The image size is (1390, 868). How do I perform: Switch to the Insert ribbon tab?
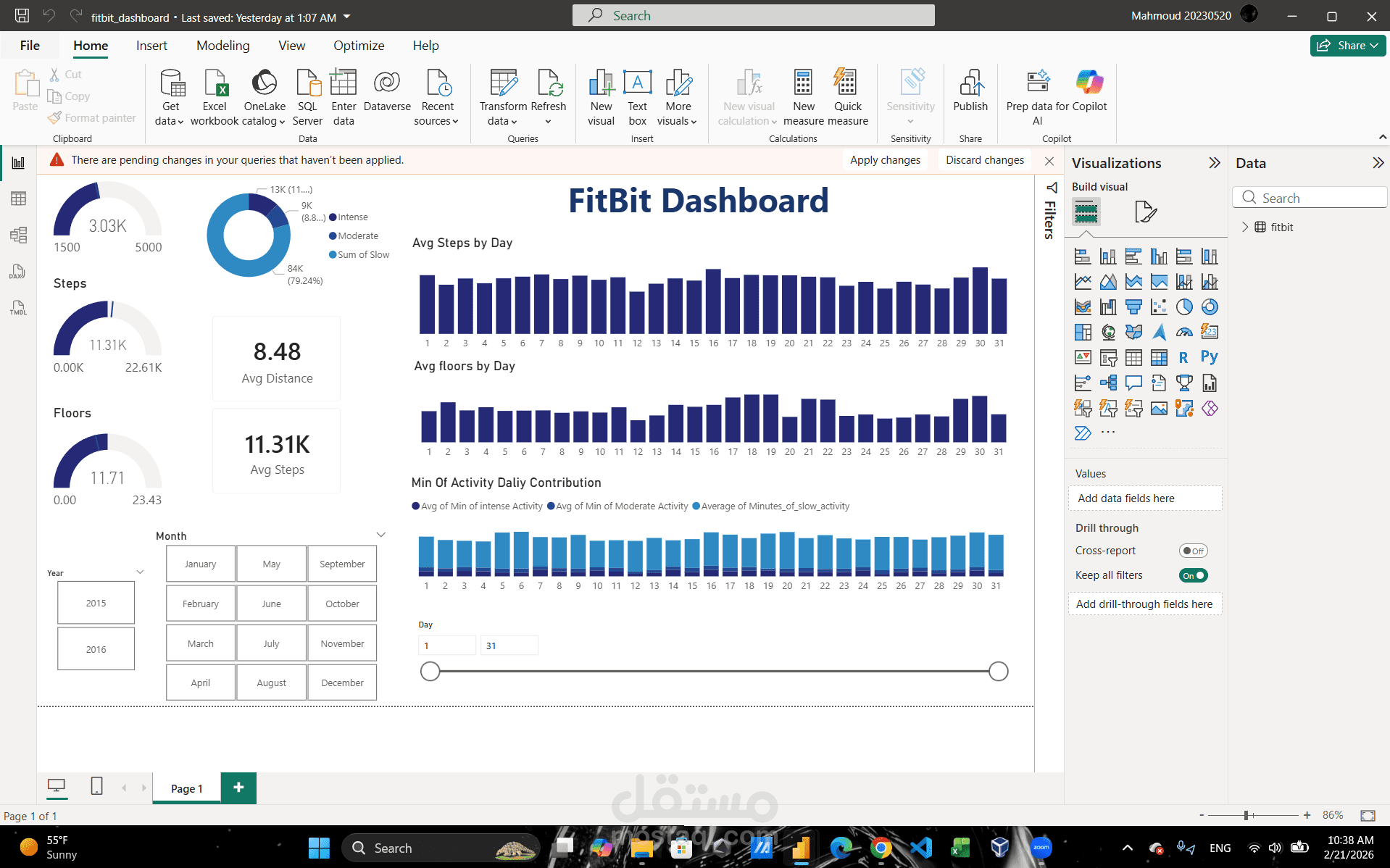pyautogui.click(x=151, y=46)
